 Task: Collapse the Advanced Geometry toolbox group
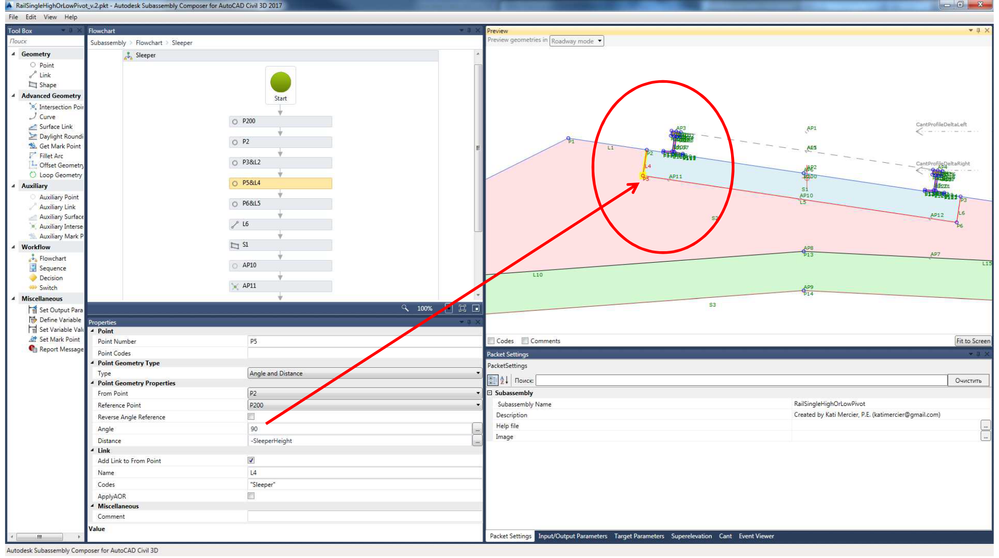click(13, 96)
